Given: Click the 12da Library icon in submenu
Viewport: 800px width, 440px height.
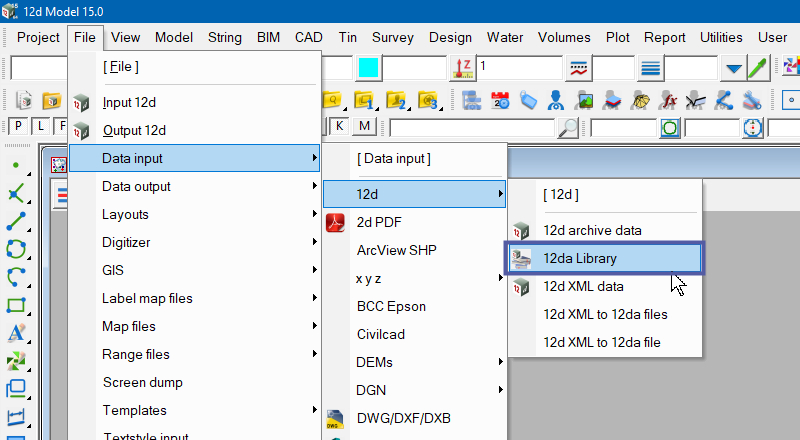Looking at the screenshot, I should (521, 258).
